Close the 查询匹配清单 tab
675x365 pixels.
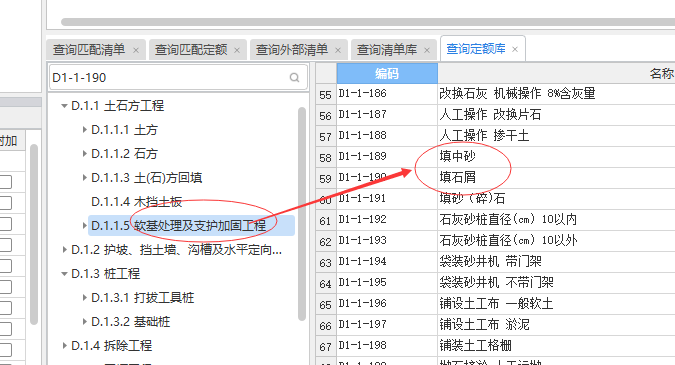[x=136, y=50]
